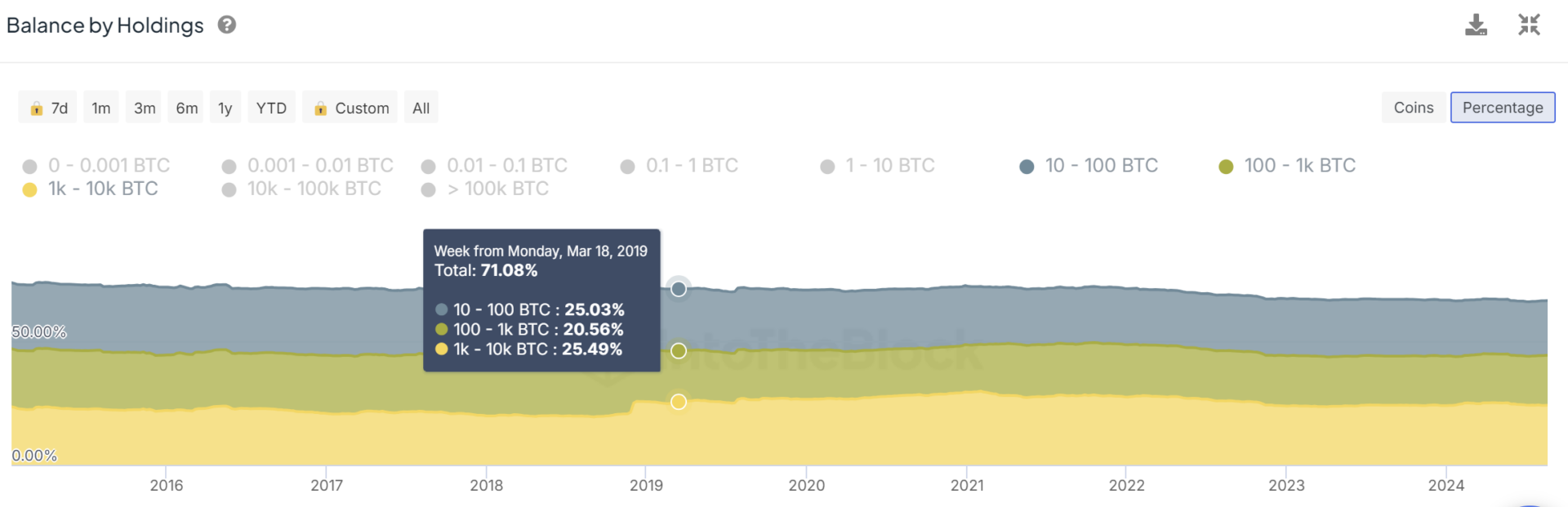
Task: Toggle the 1k - 10k BTC legend series
Action: 91,189
